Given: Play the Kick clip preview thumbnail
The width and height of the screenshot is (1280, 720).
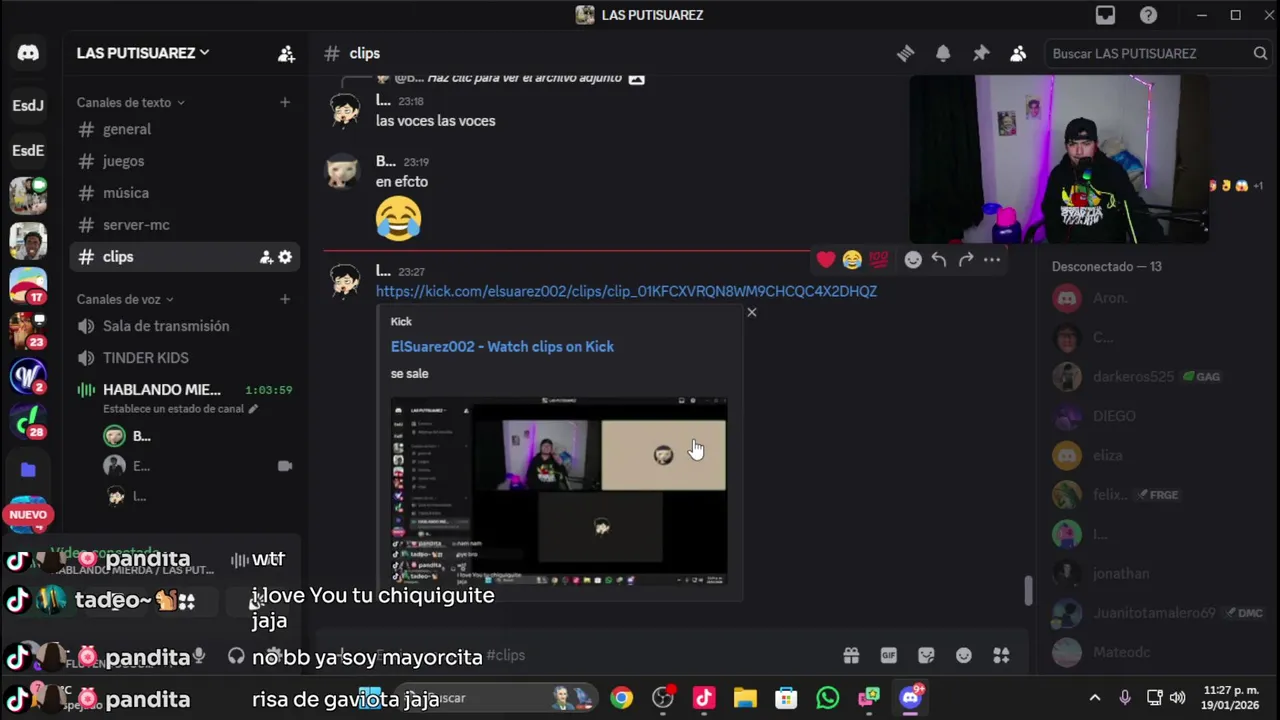Looking at the screenshot, I should 559,491.
